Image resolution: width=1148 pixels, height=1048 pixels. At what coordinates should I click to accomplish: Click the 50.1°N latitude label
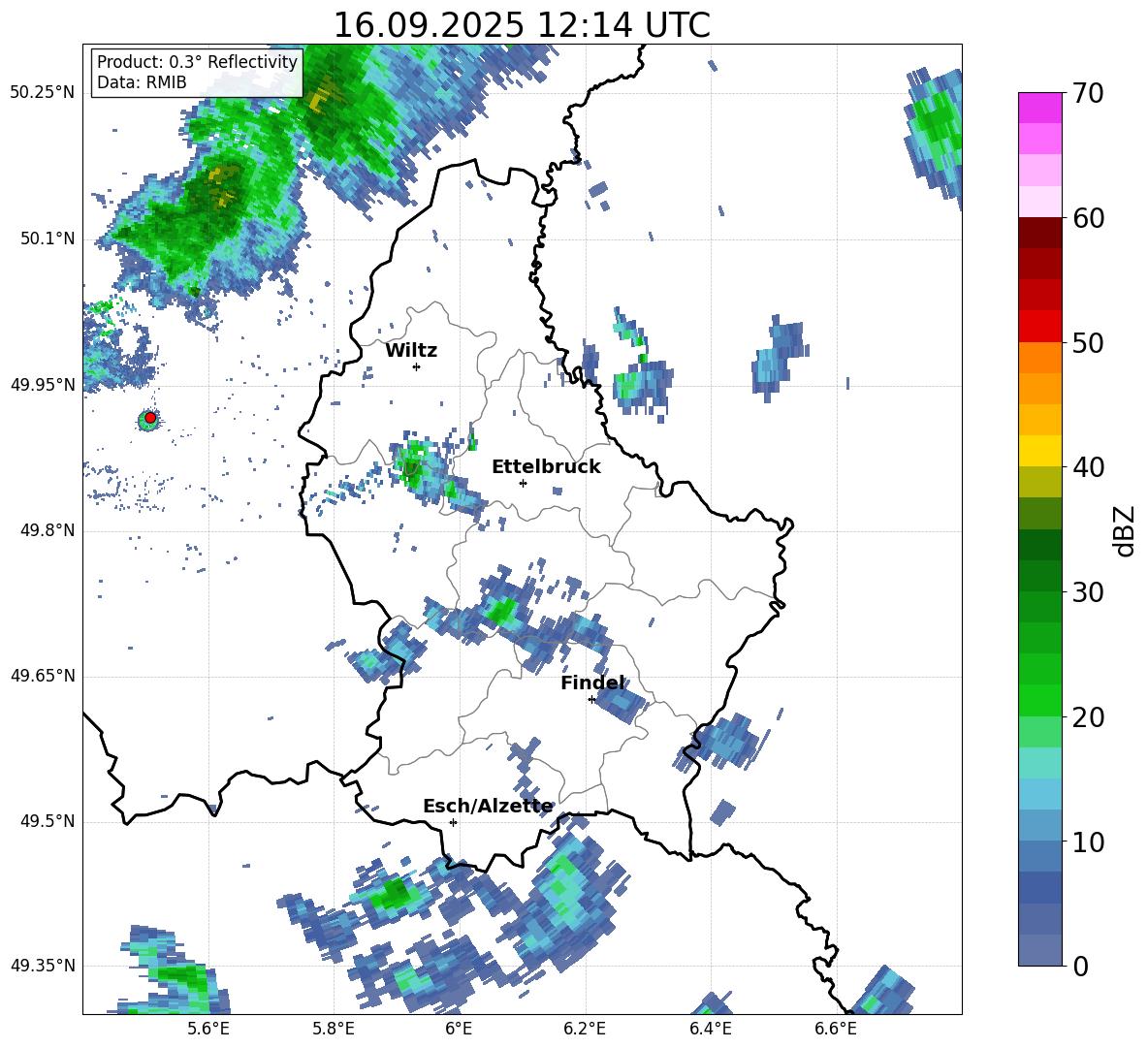point(47,238)
